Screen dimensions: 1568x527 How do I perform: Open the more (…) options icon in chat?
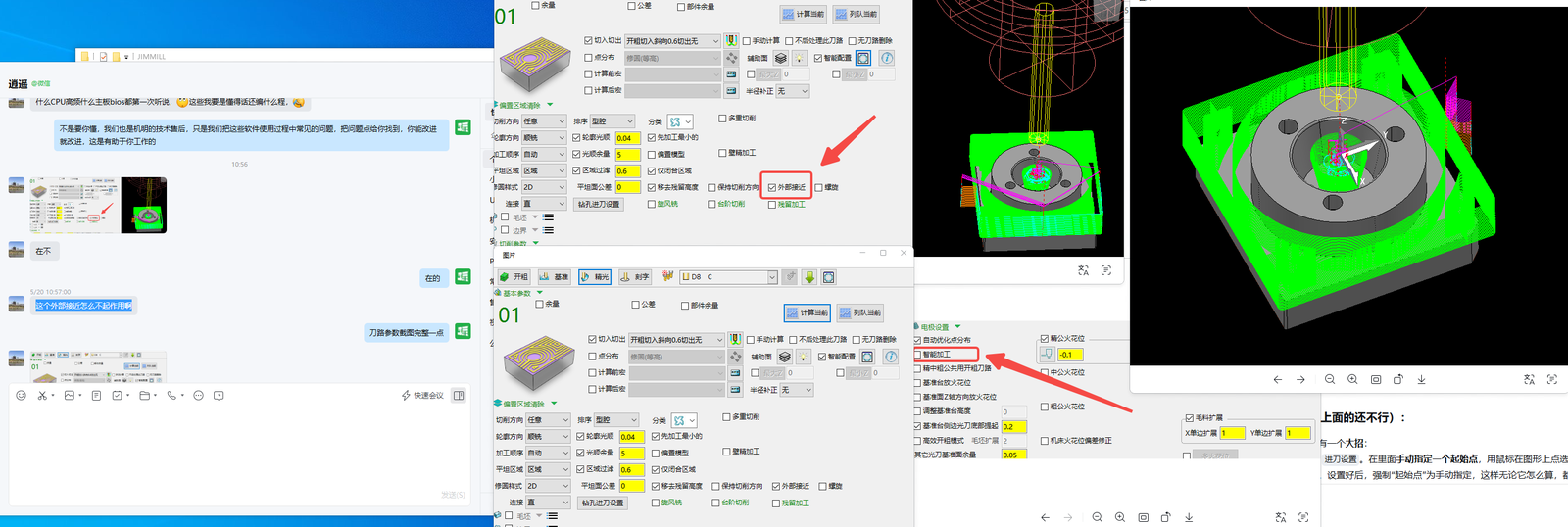198,396
